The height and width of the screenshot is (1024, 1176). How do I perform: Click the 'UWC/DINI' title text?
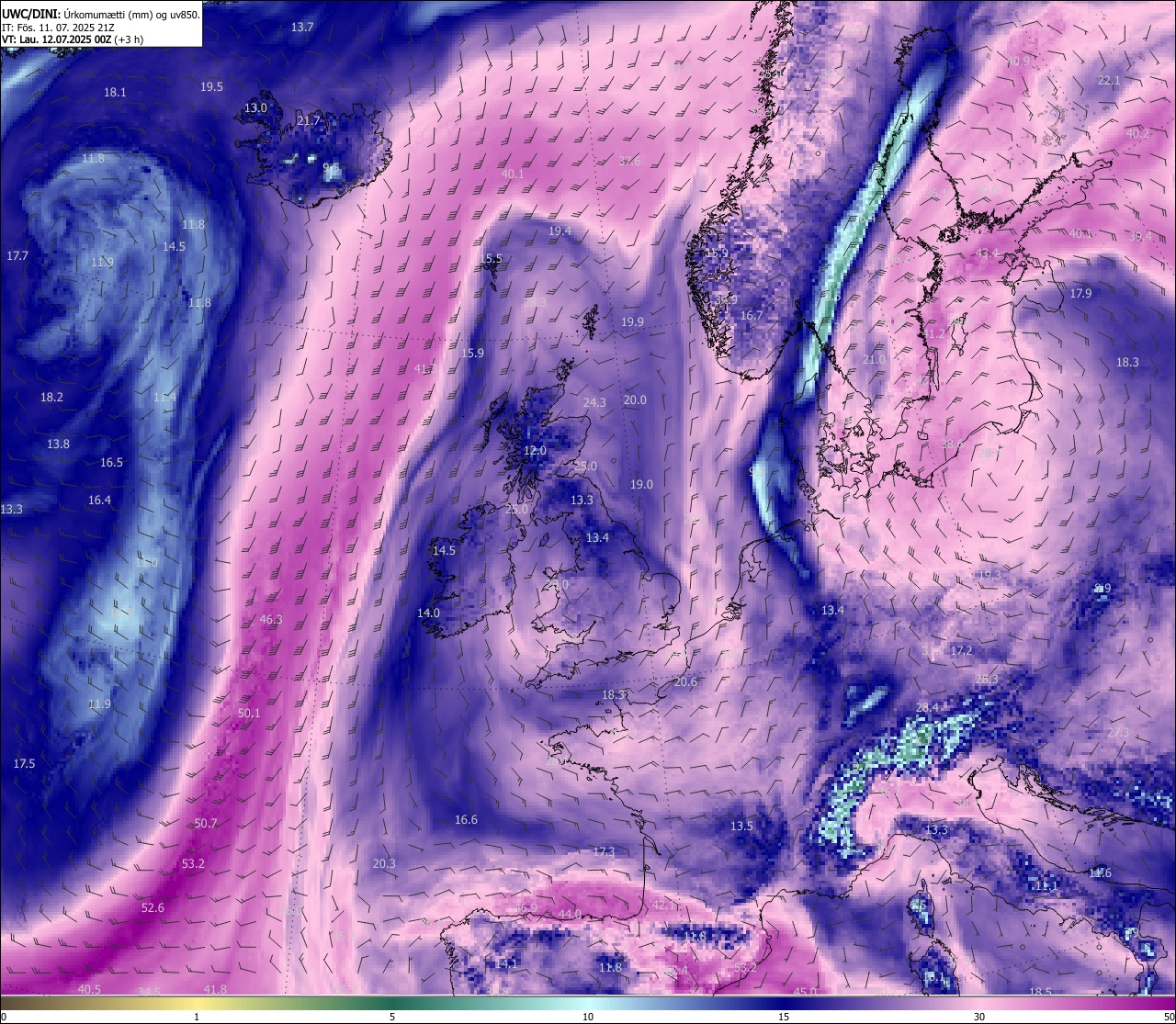click(29, 15)
